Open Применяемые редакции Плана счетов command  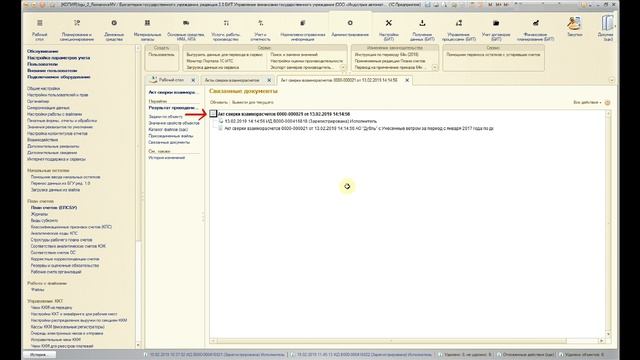pos(390,61)
